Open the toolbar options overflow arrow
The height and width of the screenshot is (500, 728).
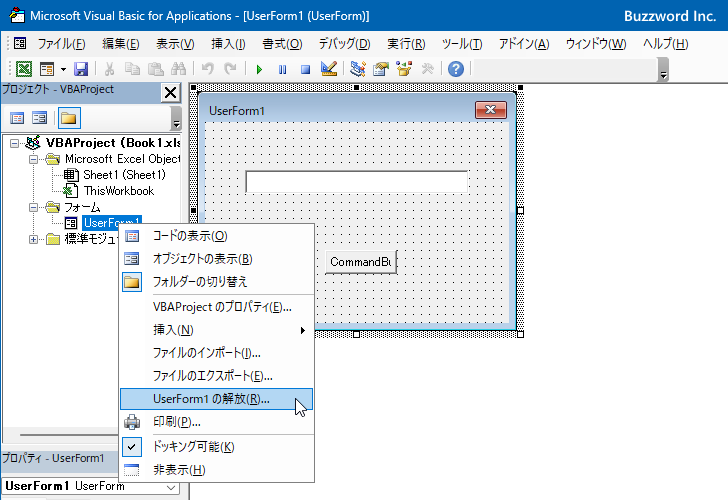click(663, 70)
